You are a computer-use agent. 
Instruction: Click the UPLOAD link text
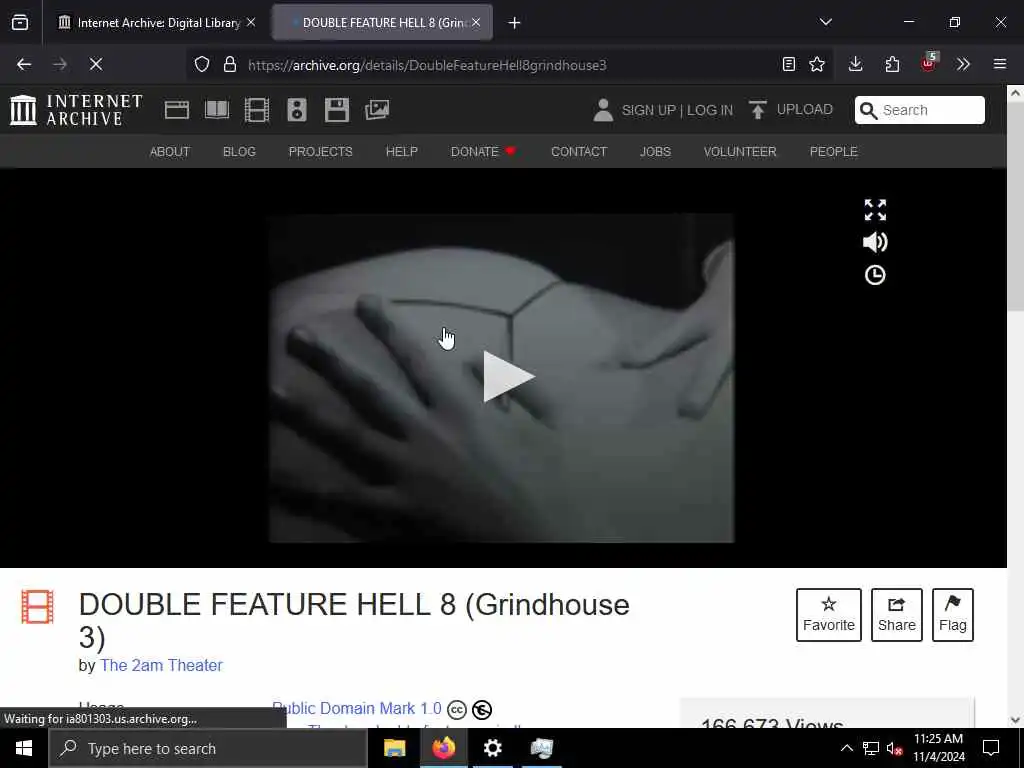805,109
